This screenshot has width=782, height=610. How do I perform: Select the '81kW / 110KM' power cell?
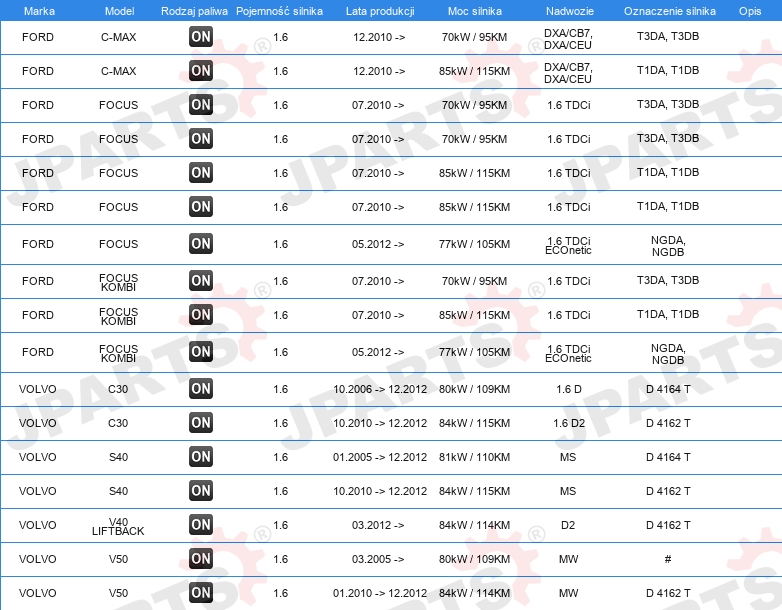[x=474, y=457]
